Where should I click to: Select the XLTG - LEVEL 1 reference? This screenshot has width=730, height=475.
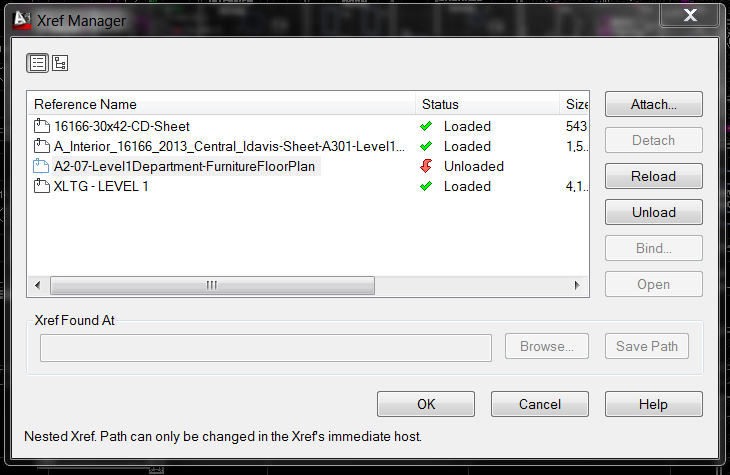pyautogui.click(x=101, y=186)
